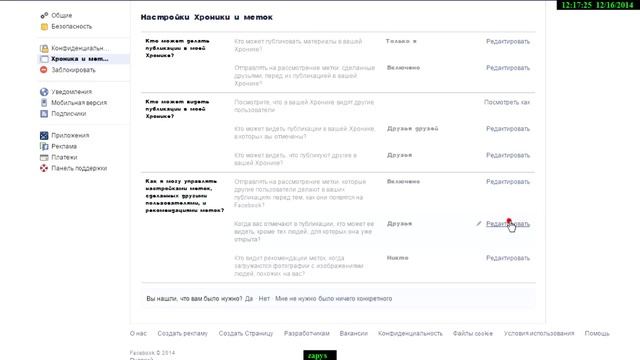Edit who sees friends' posts in Хроника
The image size is (640, 360).
click(508, 156)
